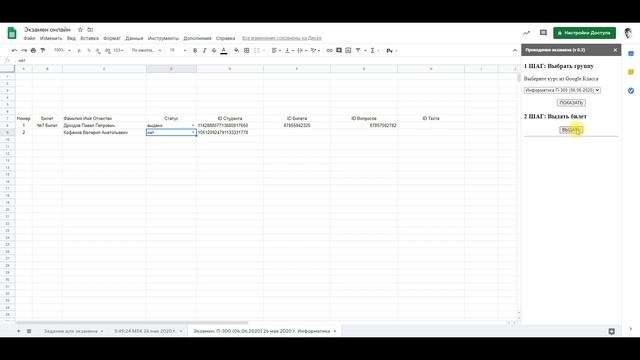Insert a chart from toolbar

348,50
